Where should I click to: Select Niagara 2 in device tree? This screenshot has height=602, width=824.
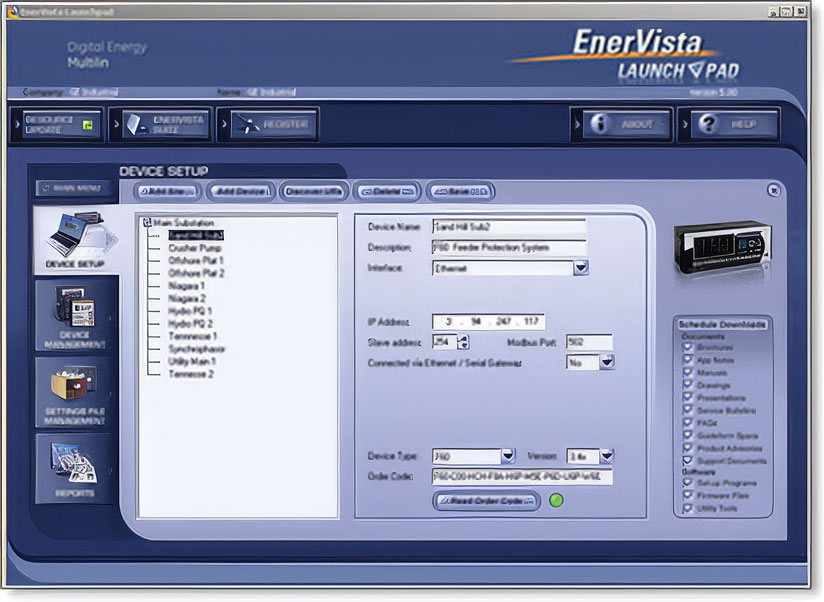point(187,298)
